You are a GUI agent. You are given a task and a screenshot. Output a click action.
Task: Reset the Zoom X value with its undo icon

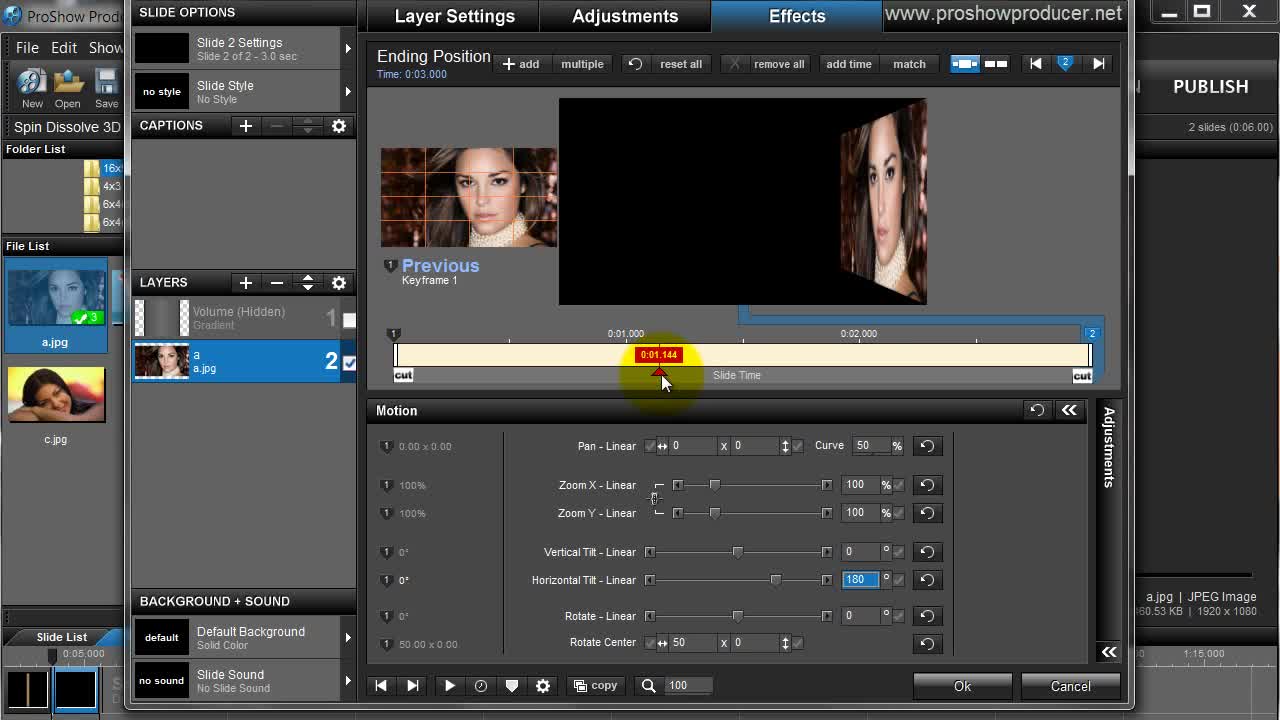pyautogui.click(x=927, y=485)
